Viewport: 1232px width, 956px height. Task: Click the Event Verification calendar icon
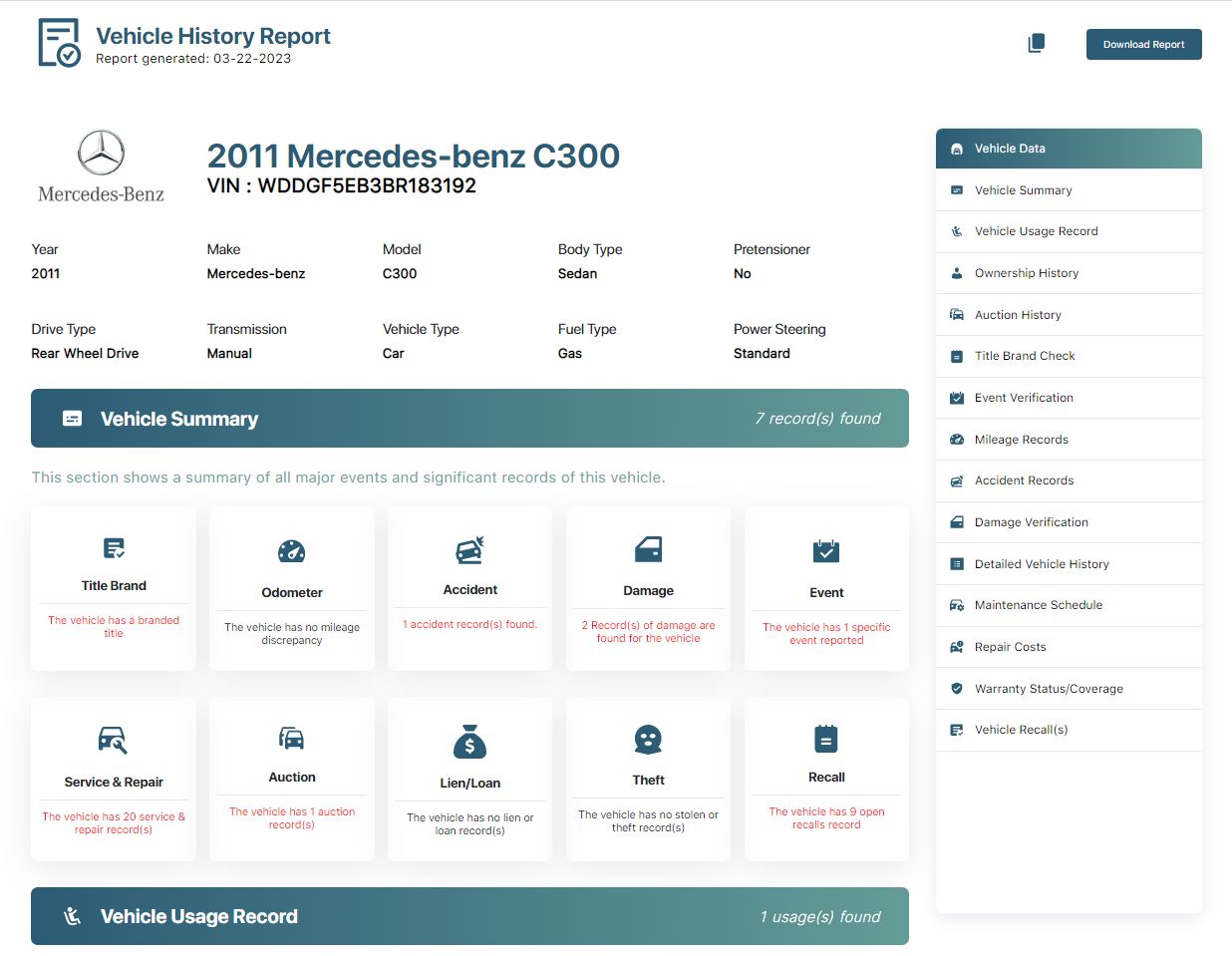[957, 398]
